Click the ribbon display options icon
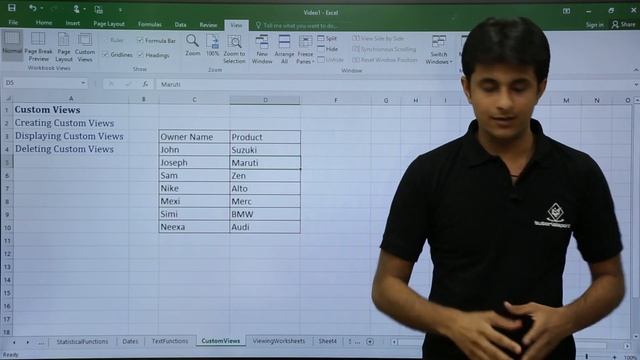Viewport: 640px width, 360px height. 567,11
